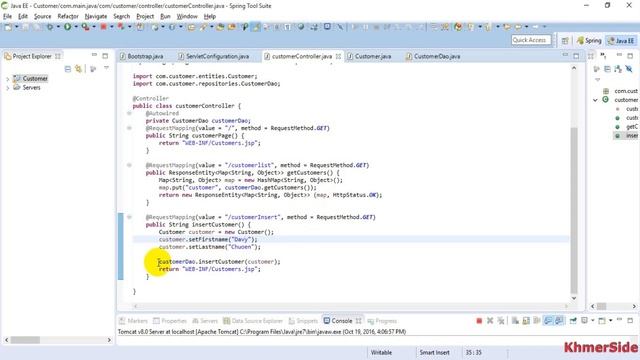Fold the customerPage method in editor gutter
The height and width of the screenshot is (360, 640).
point(129,128)
